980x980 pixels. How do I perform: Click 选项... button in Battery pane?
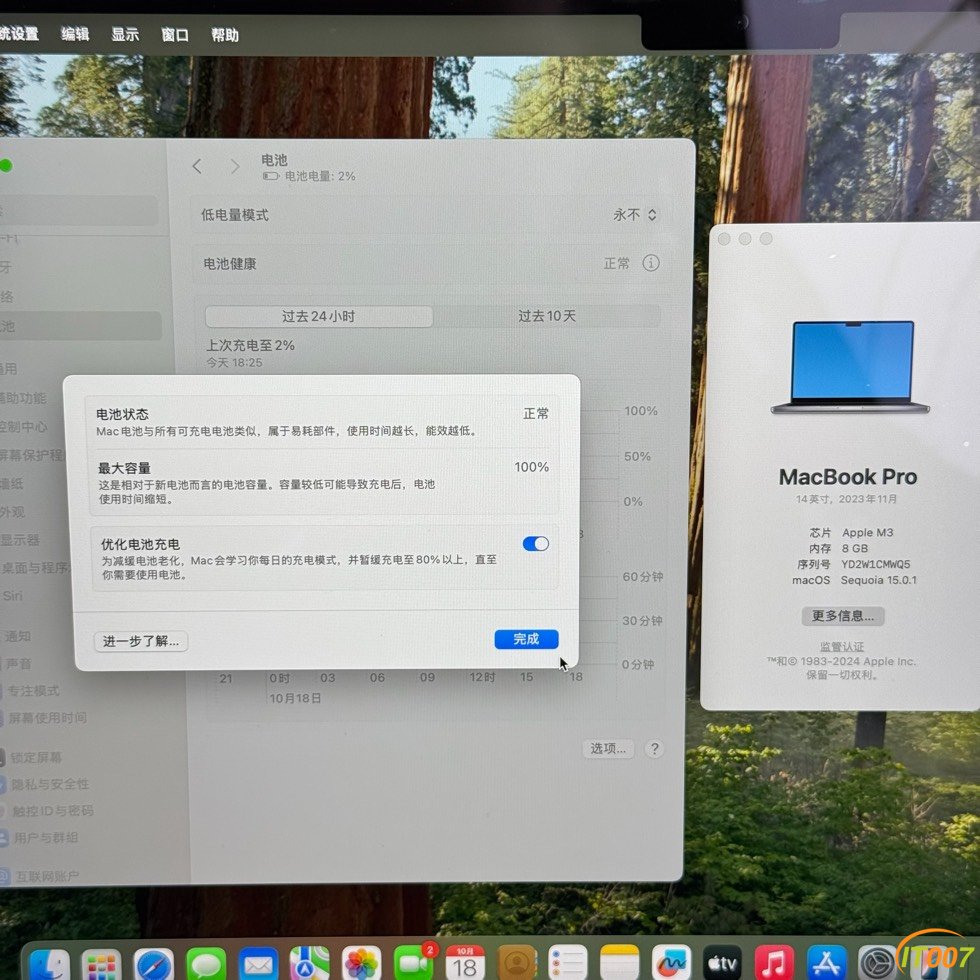click(608, 749)
